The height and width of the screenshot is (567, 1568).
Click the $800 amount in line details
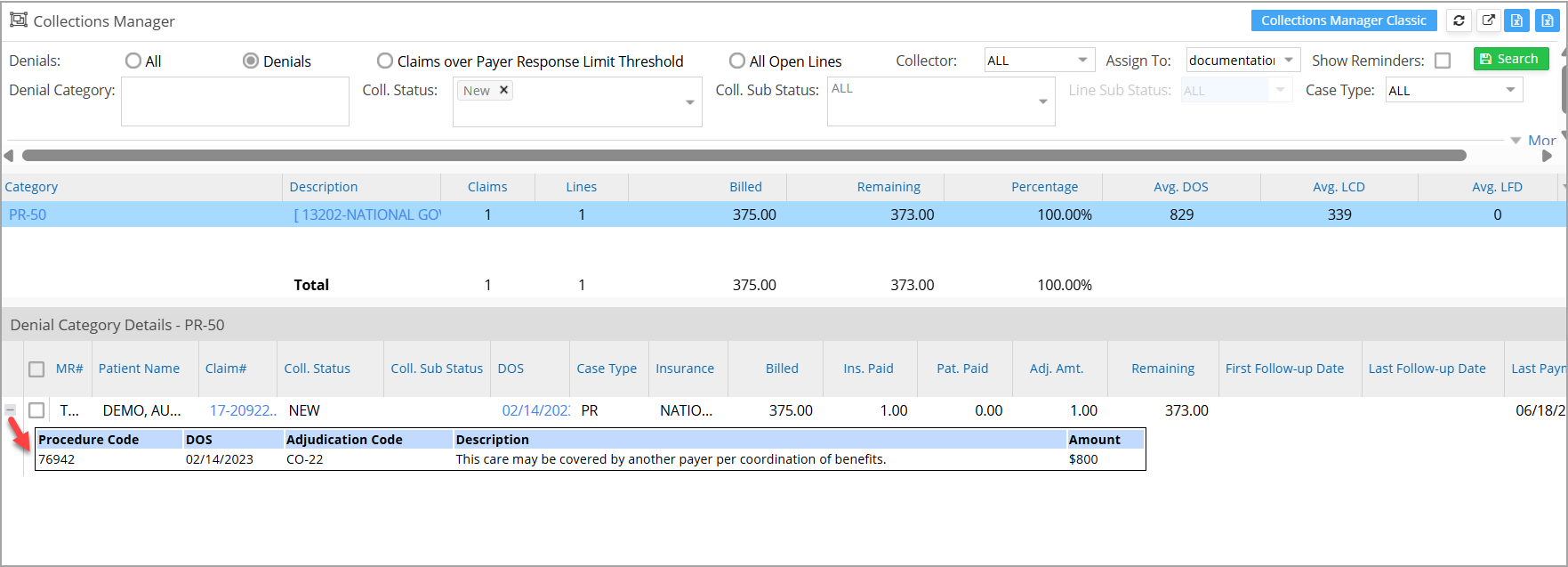[1083, 459]
